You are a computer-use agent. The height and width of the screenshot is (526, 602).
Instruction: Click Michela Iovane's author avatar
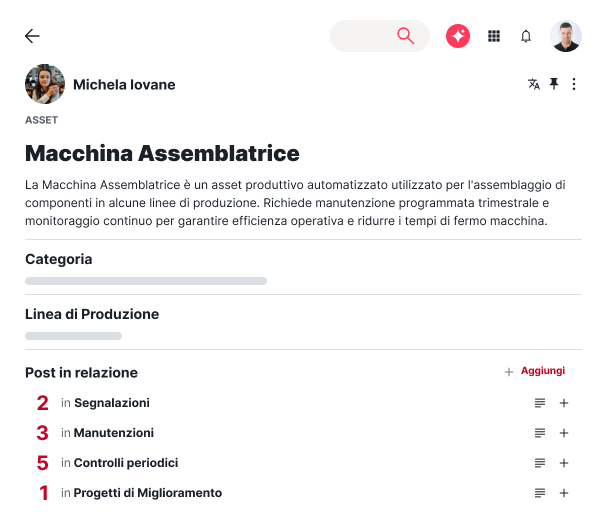tap(45, 84)
